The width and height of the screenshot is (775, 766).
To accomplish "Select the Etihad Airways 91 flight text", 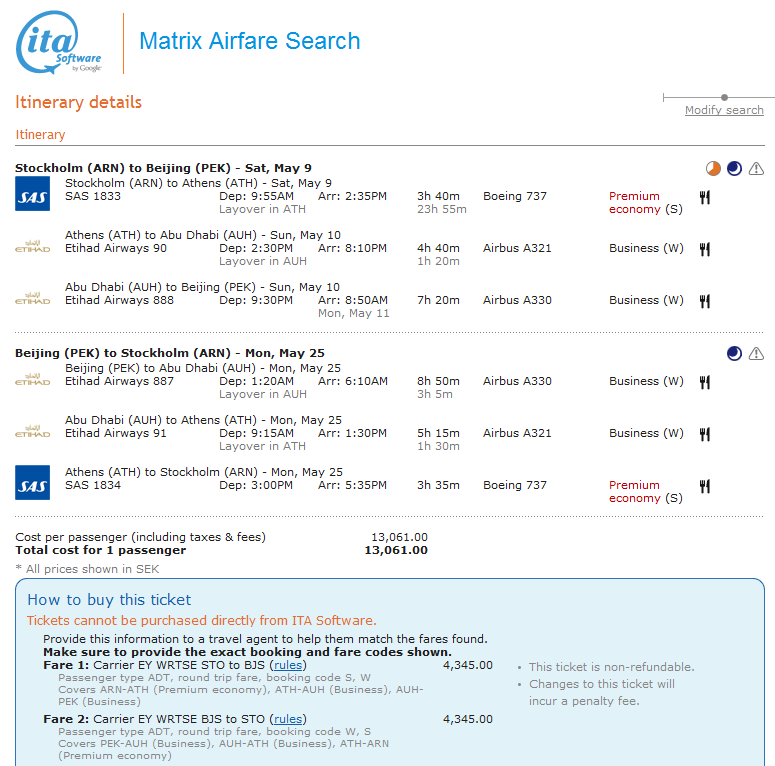I will 116,433.
